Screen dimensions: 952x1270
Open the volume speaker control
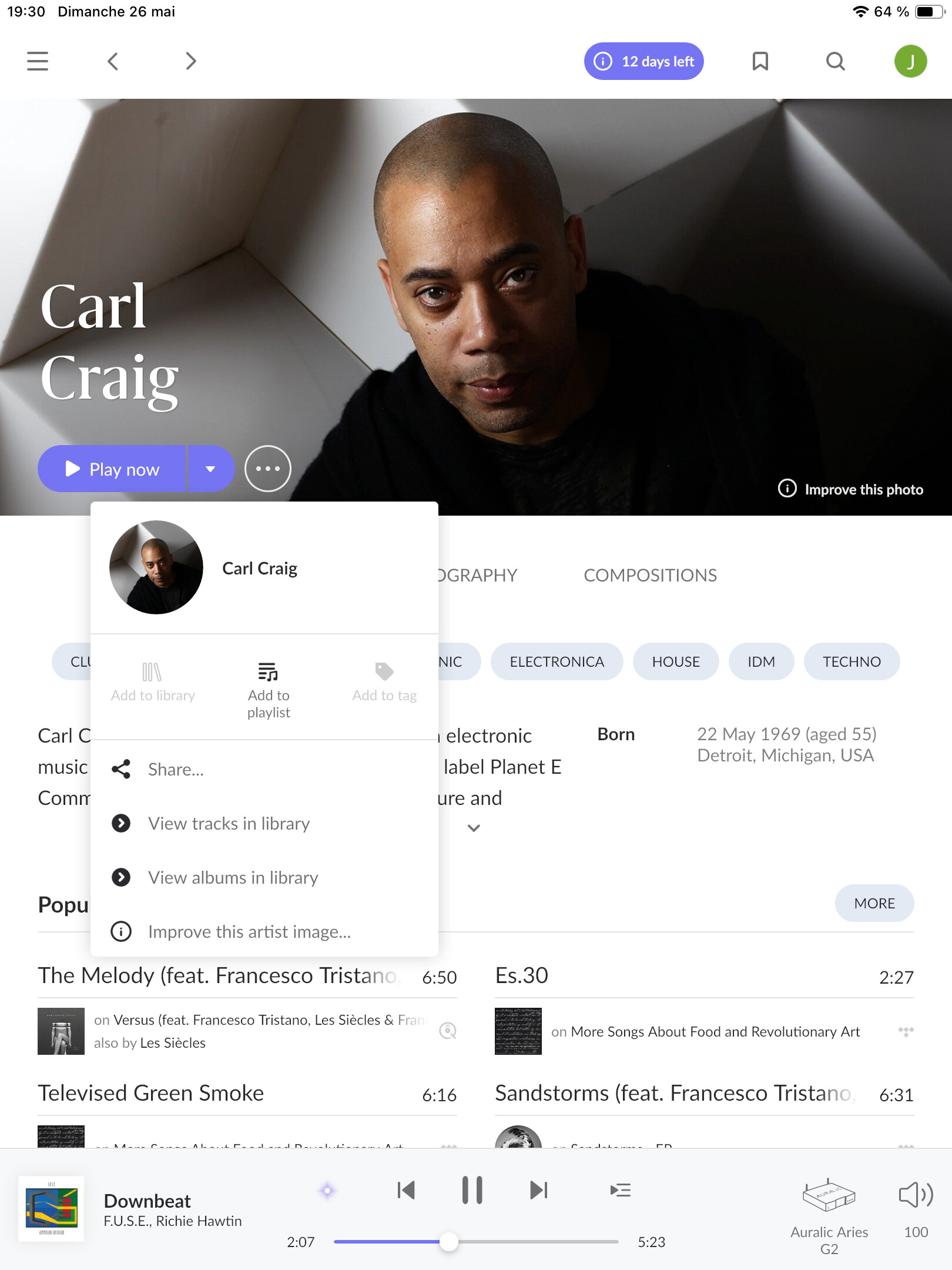click(x=916, y=1195)
